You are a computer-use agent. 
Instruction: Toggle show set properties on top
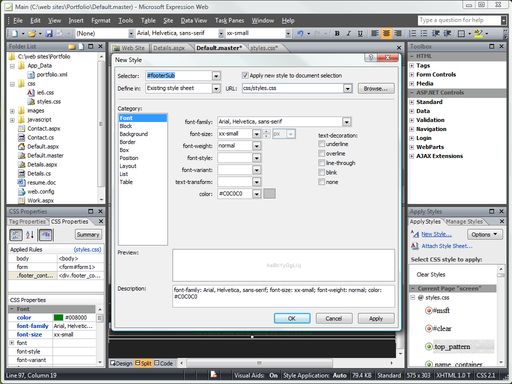(46, 235)
